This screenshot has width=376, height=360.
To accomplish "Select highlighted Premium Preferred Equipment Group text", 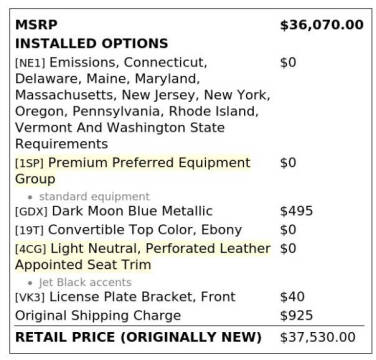I will coord(133,171).
